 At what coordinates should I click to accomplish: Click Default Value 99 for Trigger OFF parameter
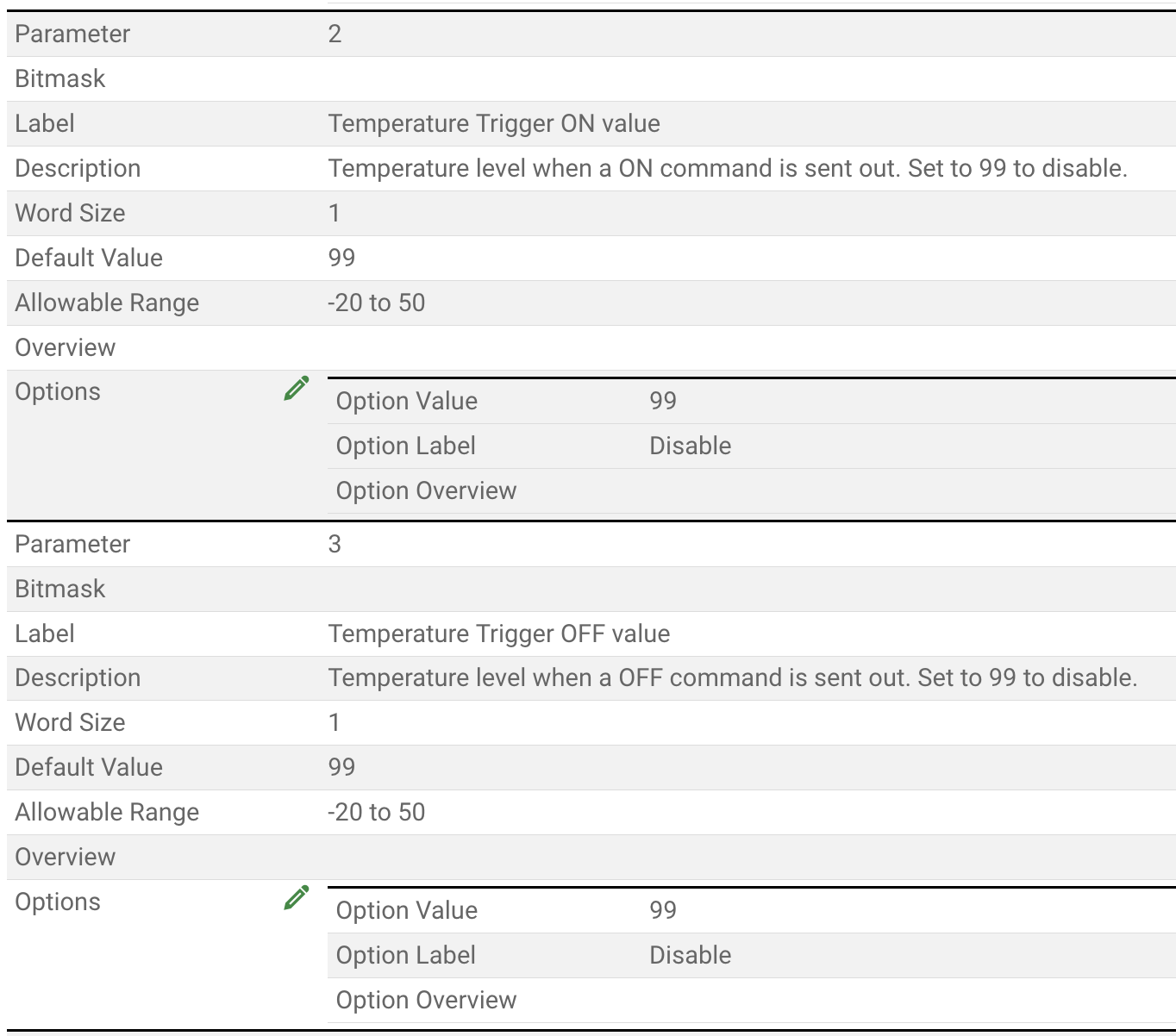coord(342,767)
